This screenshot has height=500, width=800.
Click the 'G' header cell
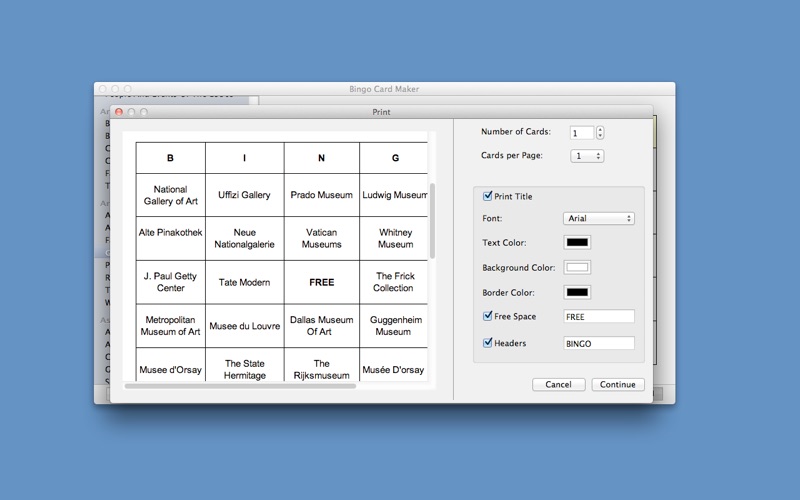coord(393,158)
